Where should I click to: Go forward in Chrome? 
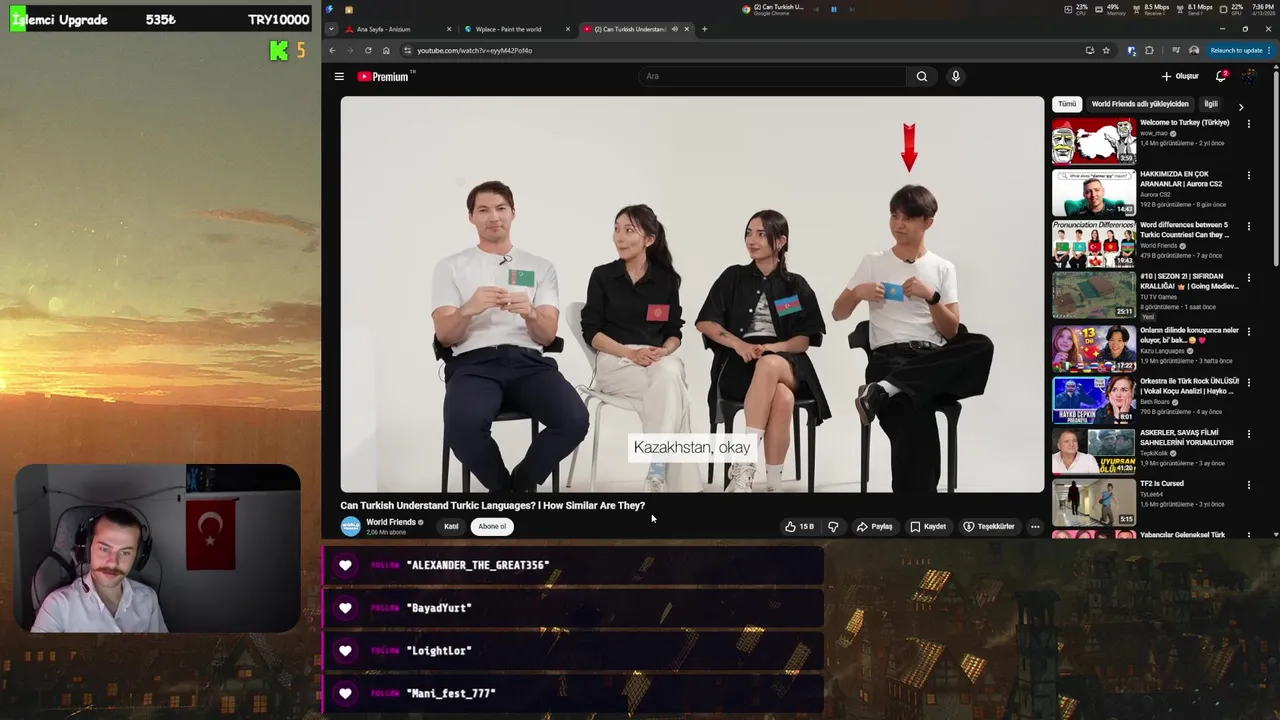[350, 50]
